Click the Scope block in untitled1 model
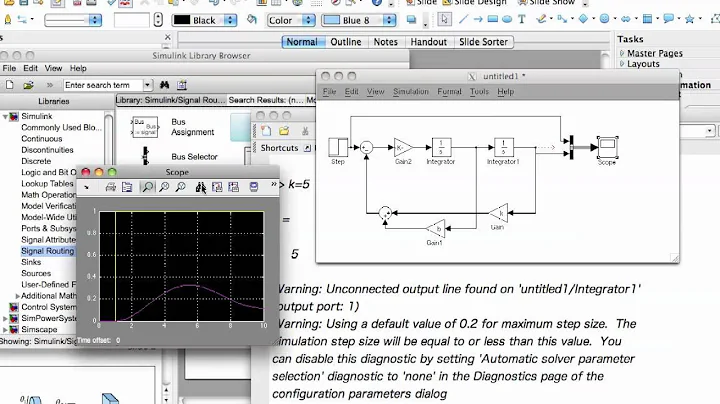 [x=607, y=147]
